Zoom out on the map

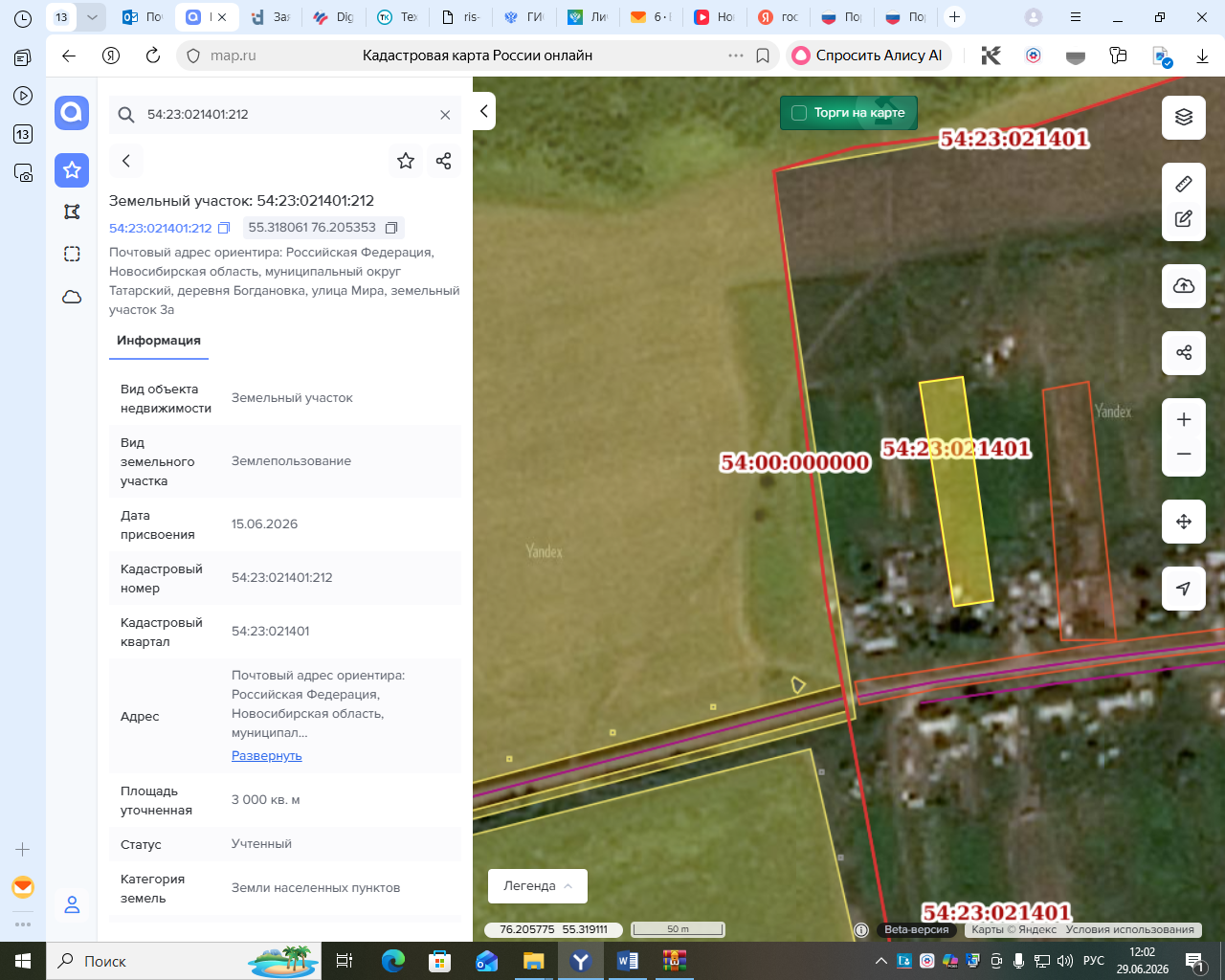coord(1184,455)
